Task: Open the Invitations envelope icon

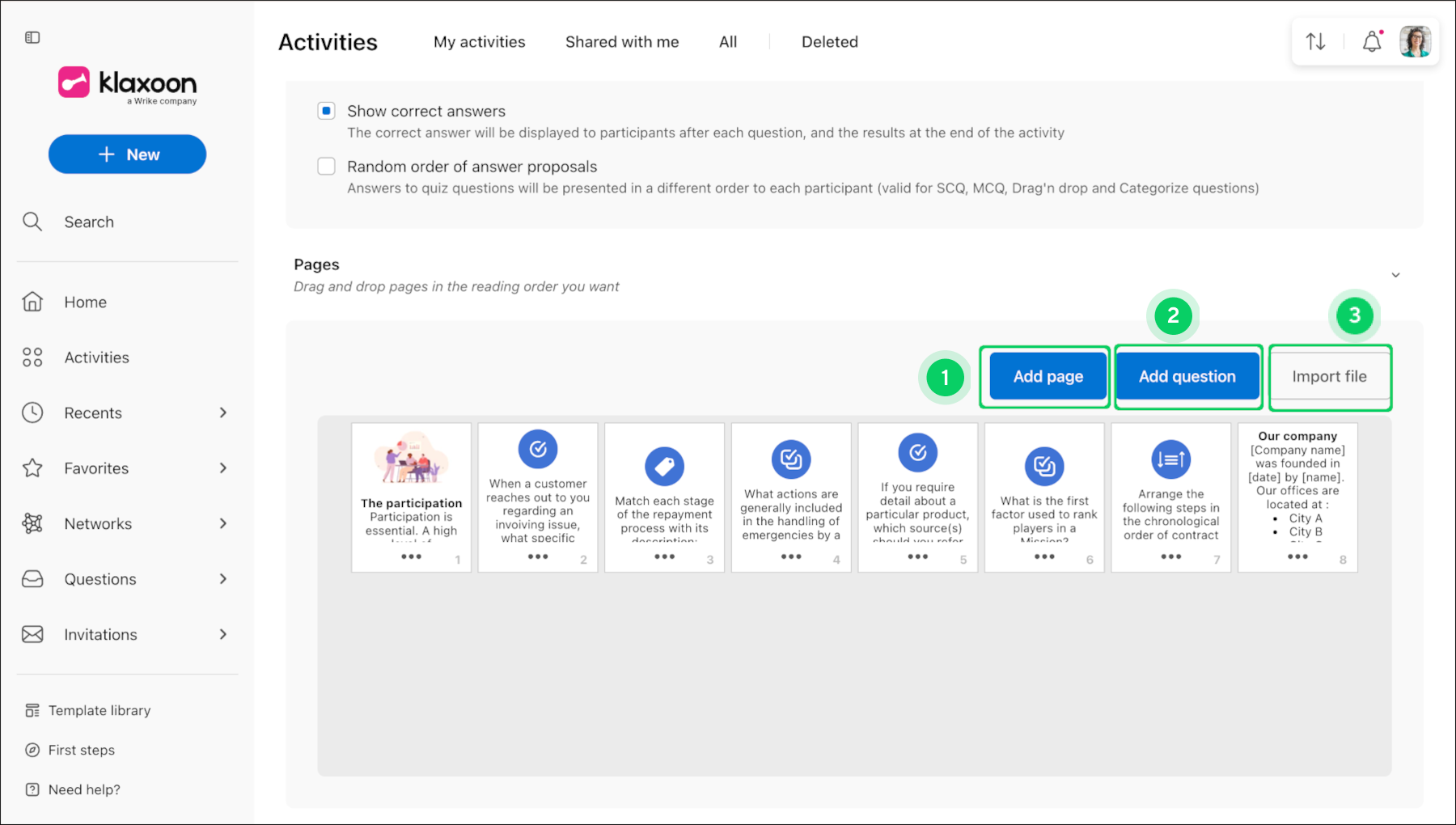Action: (32, 634)
